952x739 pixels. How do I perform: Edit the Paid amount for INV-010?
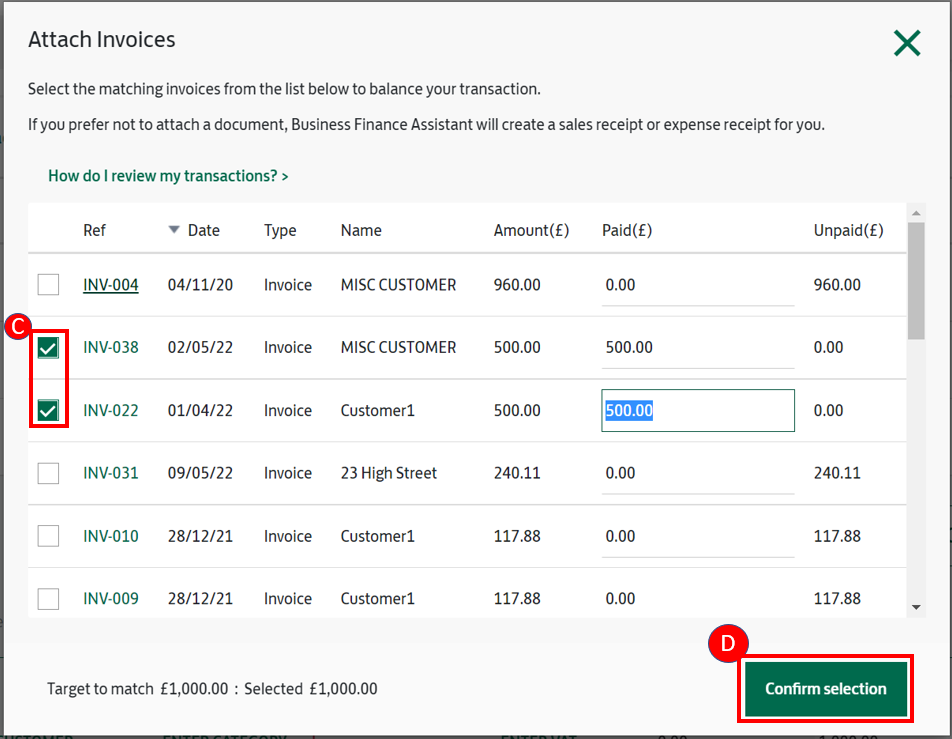tap(698, 536)
